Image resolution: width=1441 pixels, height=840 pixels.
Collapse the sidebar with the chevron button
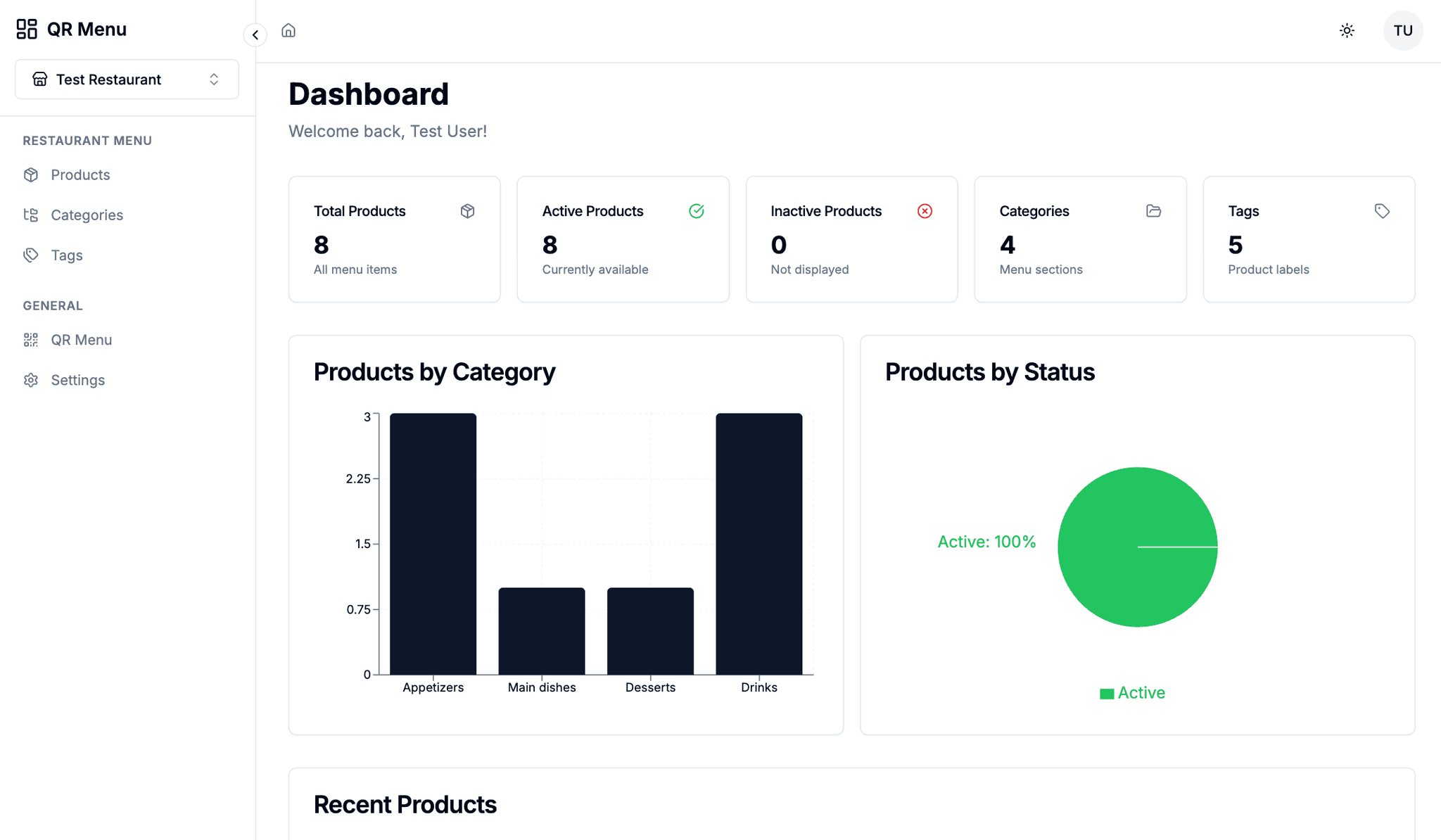255,34
